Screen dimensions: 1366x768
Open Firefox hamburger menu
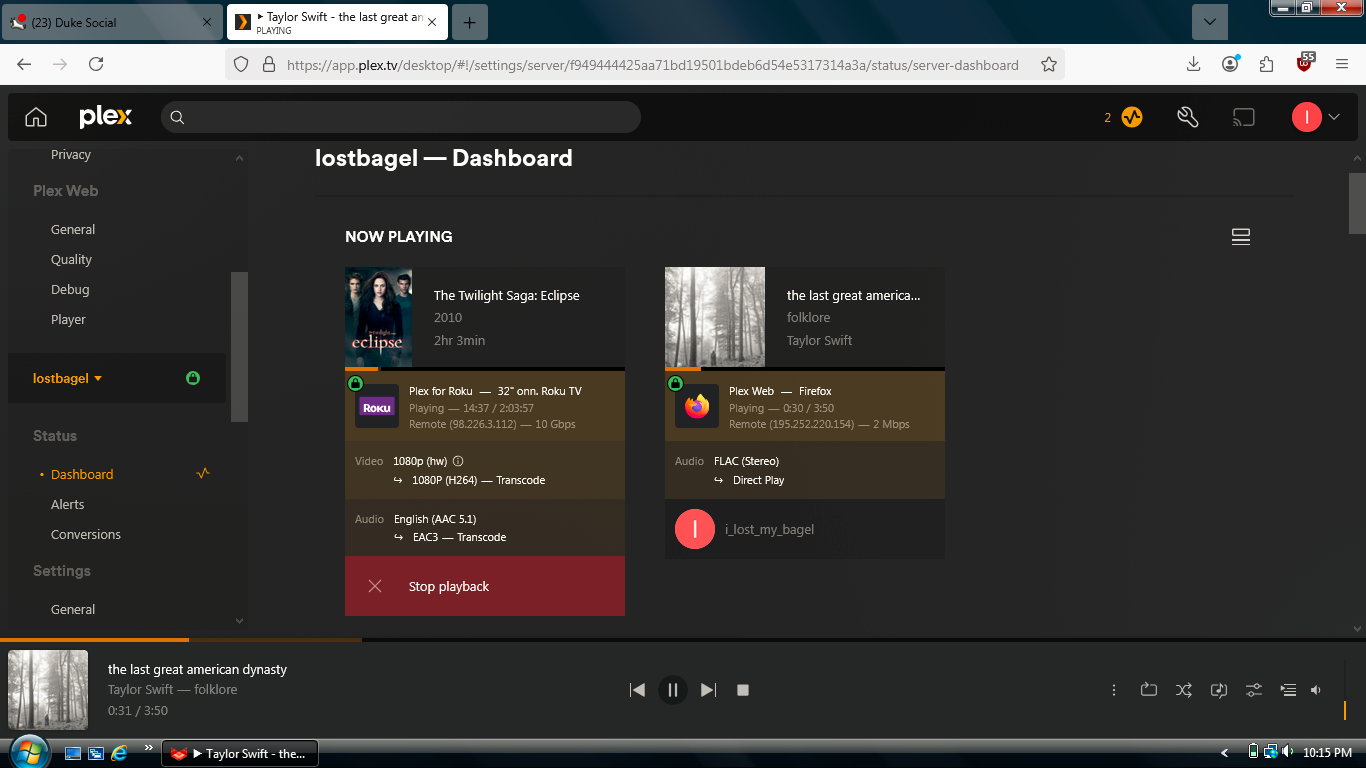[1342, 64]
